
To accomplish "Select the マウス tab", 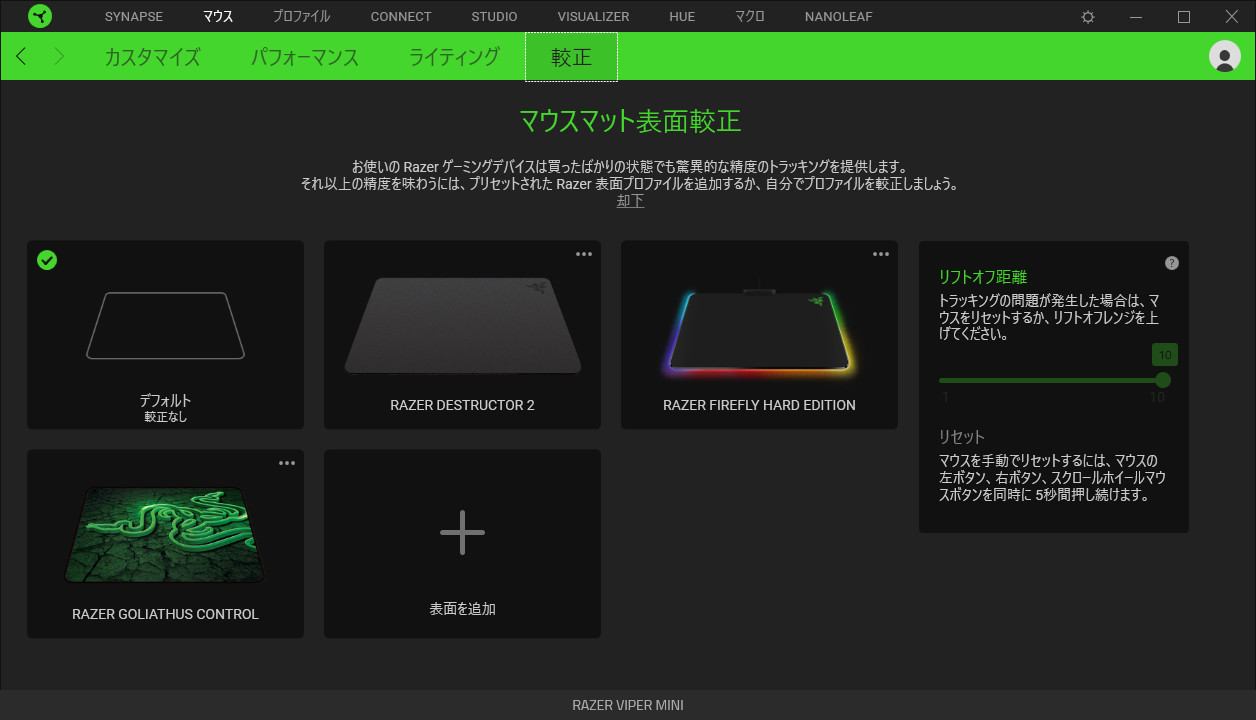I will click(x=217, y=17).
